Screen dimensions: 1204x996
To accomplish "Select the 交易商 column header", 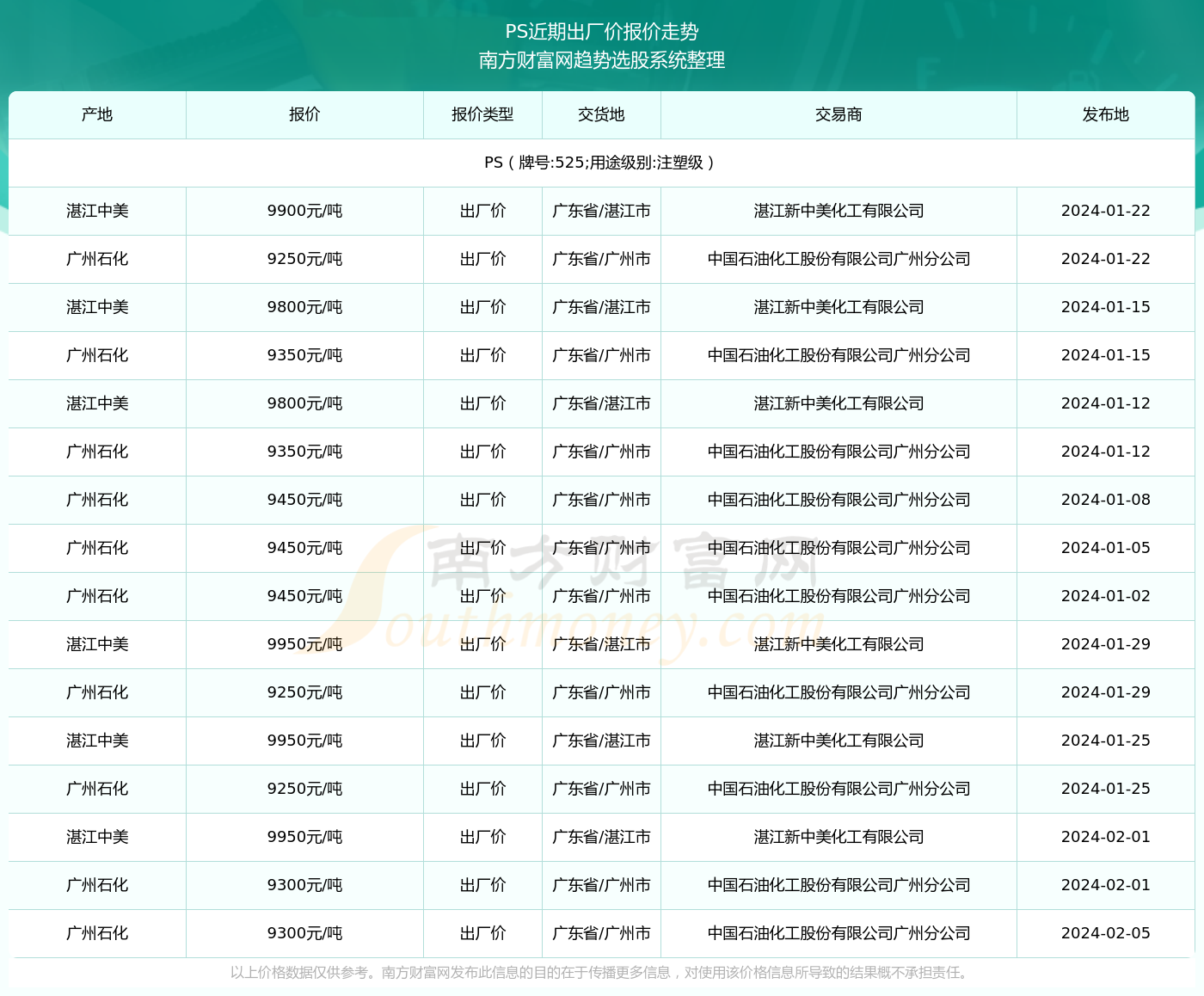I will coord(838,114).
